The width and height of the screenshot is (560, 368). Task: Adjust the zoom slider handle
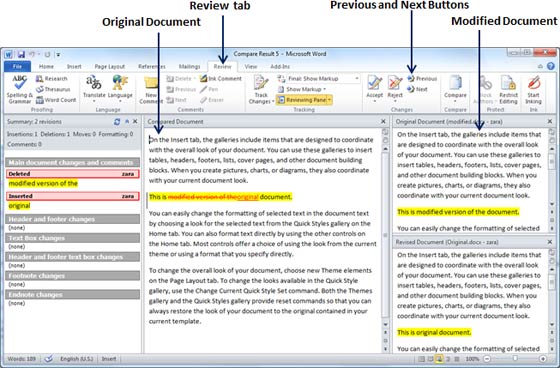tap(515, 358)
